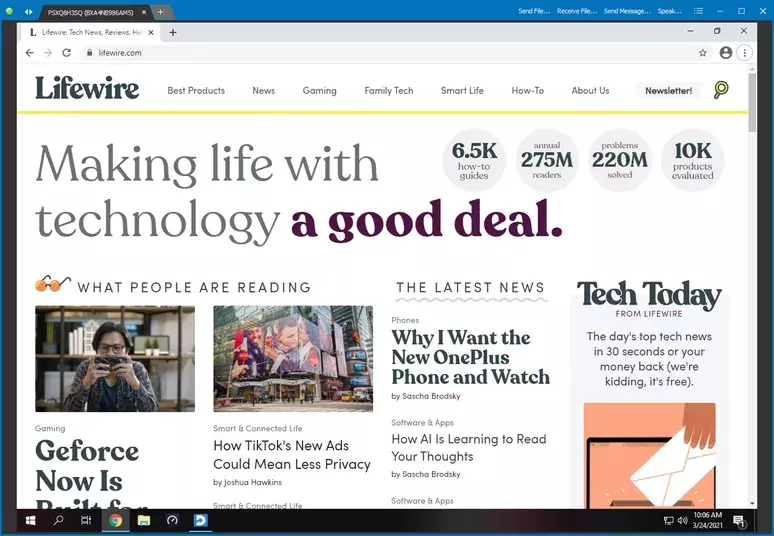The width and height of the screenshot is (774, 536).
Task: Click the Joshua Hawkins author link
Action: (x=253, y=482)
